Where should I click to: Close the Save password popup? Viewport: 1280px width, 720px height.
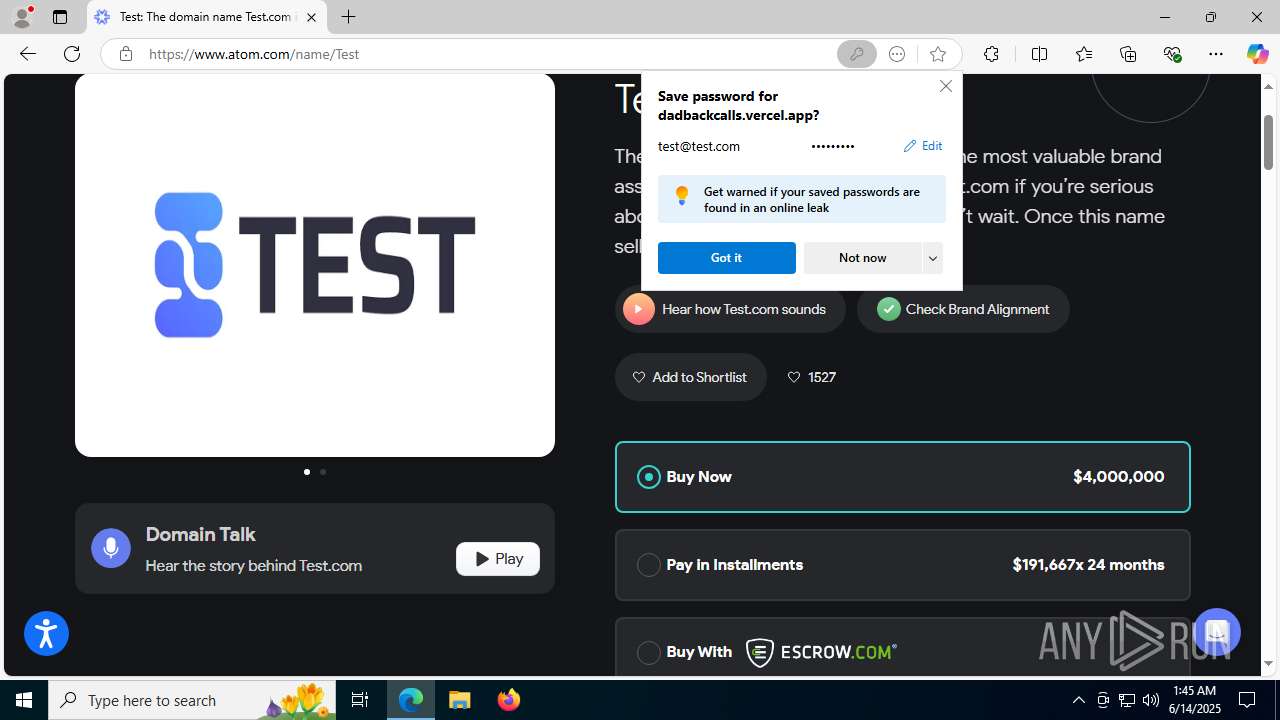[x=945, y=86]
